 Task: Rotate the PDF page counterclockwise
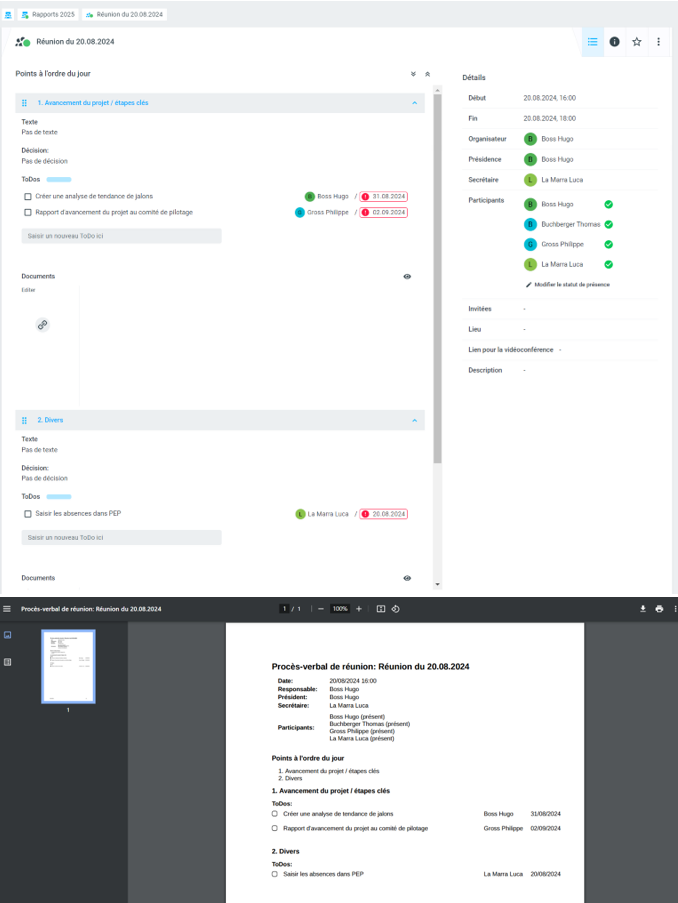click(x=396, y=608)
